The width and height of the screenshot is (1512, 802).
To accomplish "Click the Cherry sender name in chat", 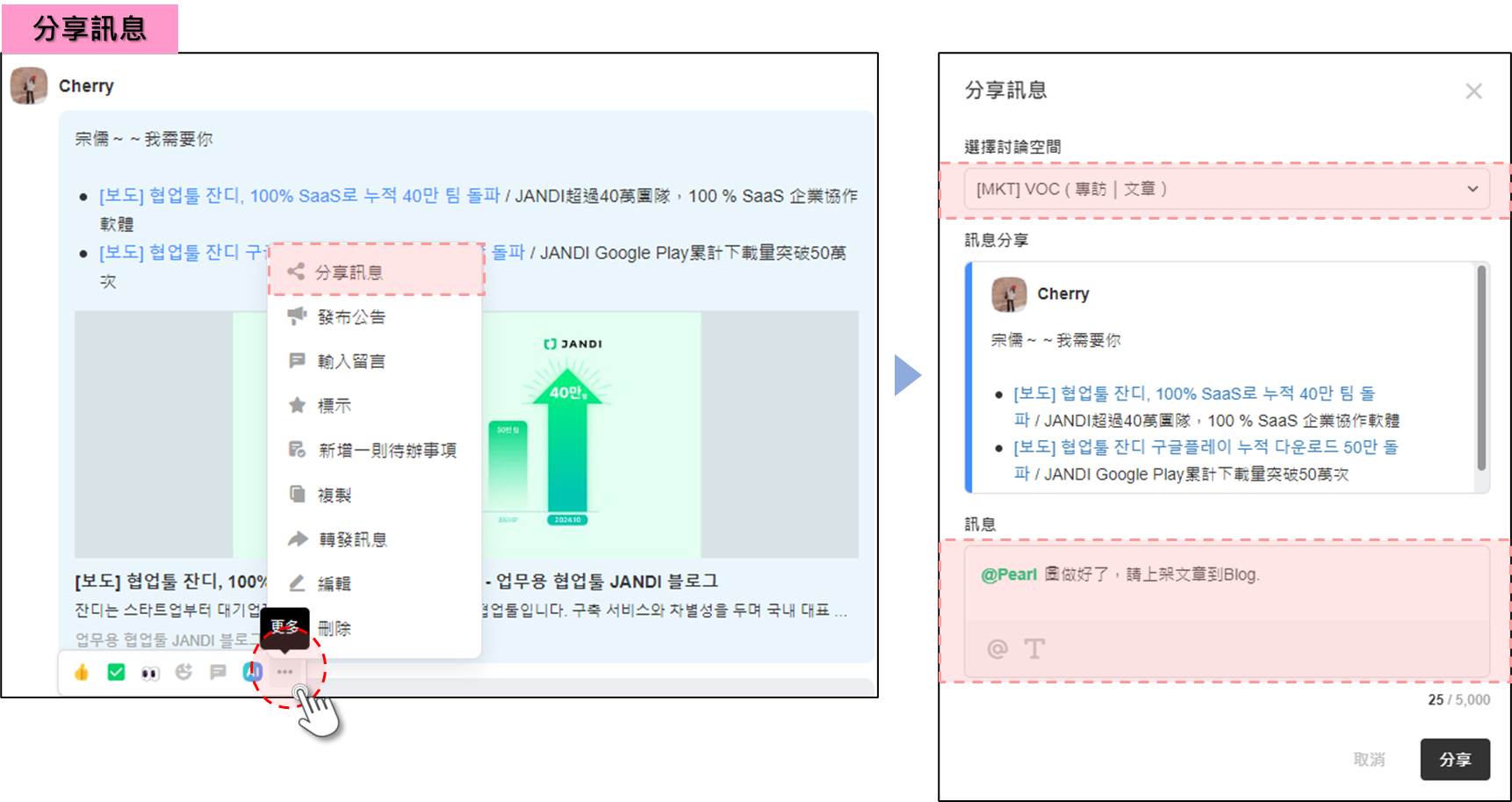I will click(86, 86).
